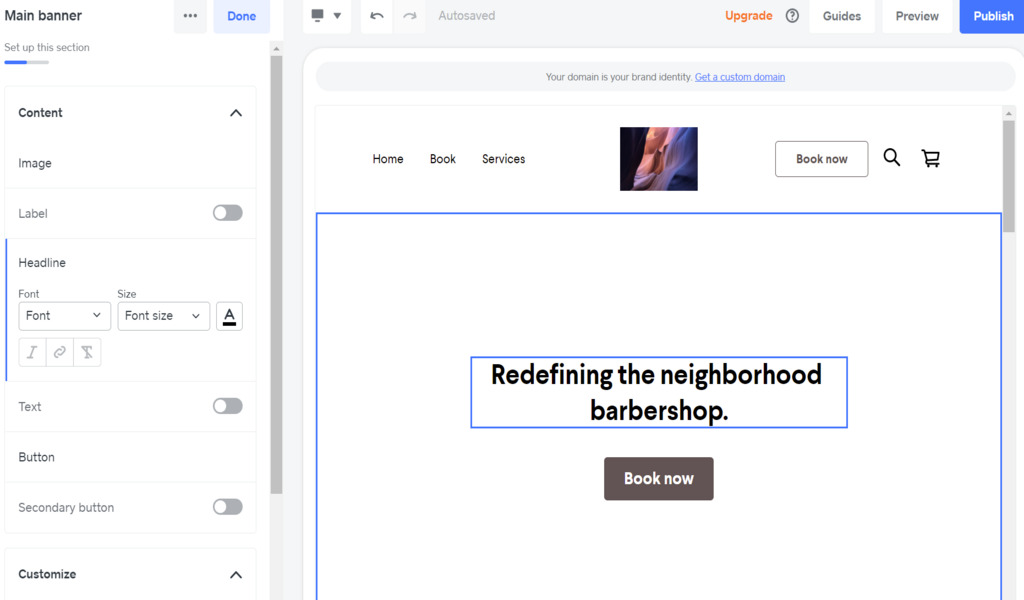Open the Button settings row
1024x600 pixels.
[x=131, y=457]
